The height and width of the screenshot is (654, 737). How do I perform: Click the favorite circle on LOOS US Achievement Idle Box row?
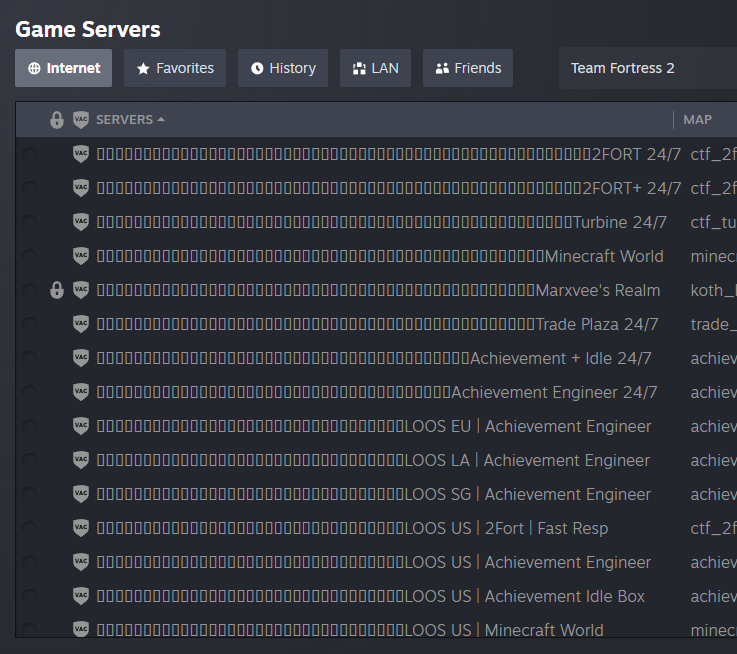tap(30, 596)
